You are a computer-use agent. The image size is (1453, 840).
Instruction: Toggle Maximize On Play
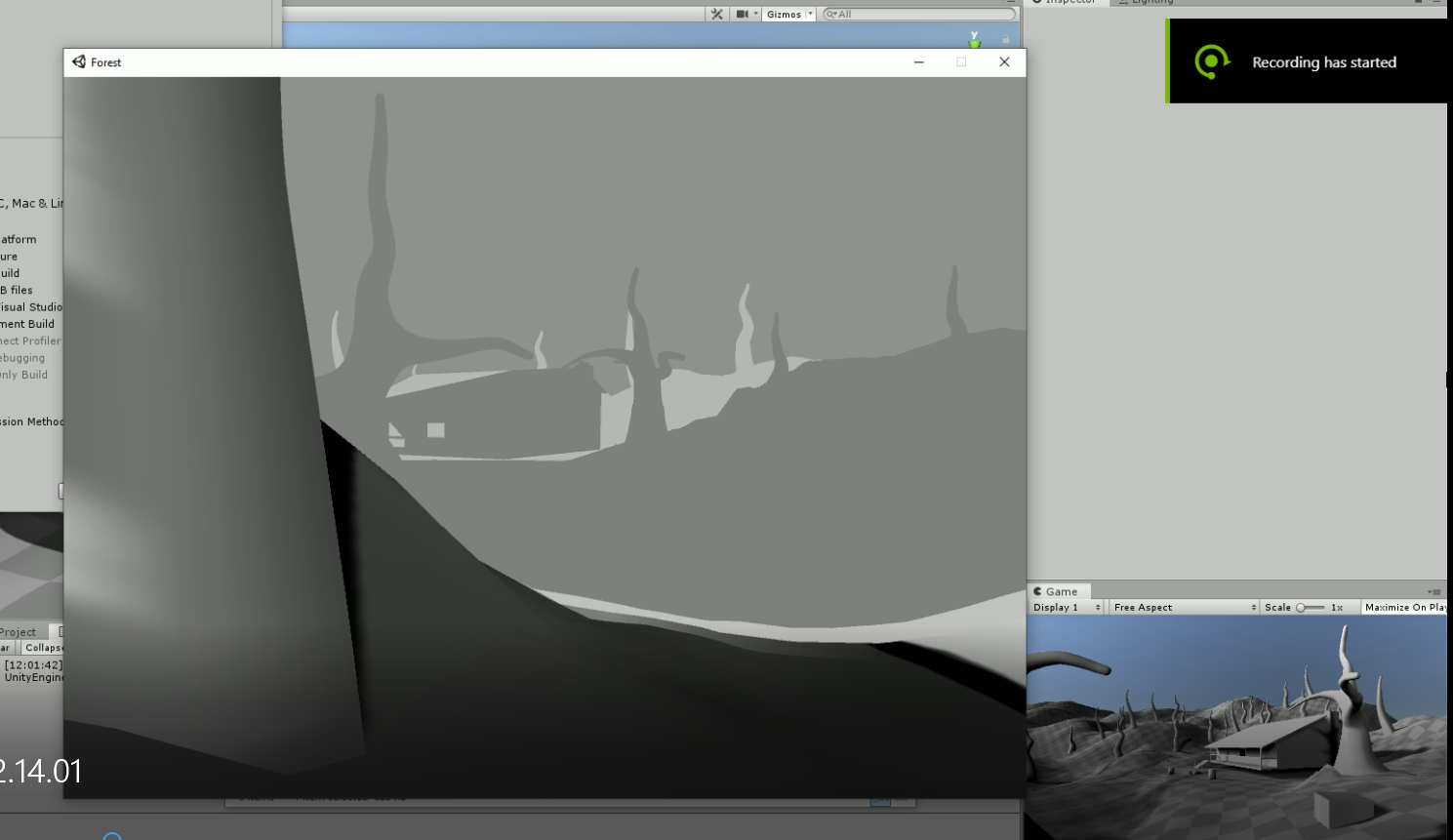[1405, 607]
